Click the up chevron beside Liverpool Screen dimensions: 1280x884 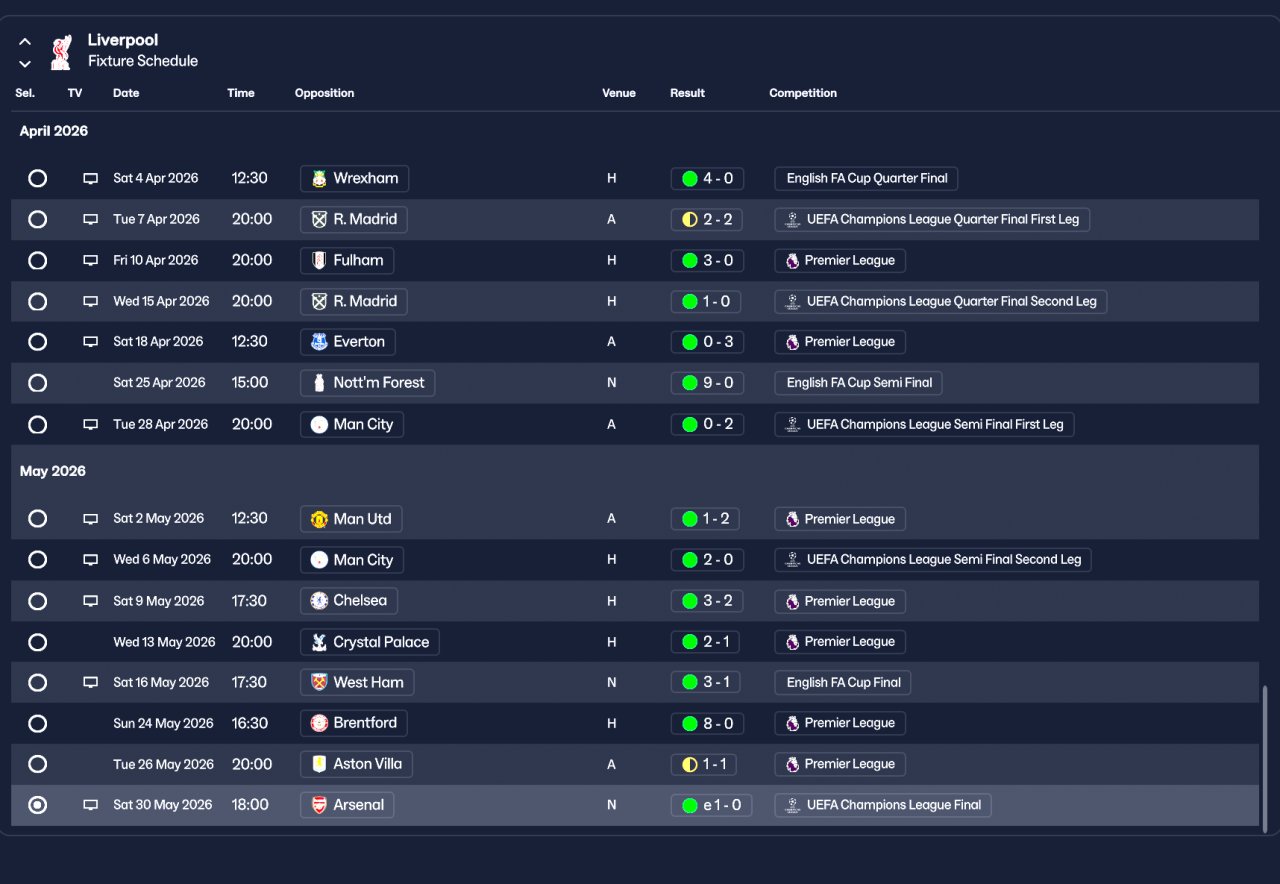pyautogui.click(x=25, y=42)
